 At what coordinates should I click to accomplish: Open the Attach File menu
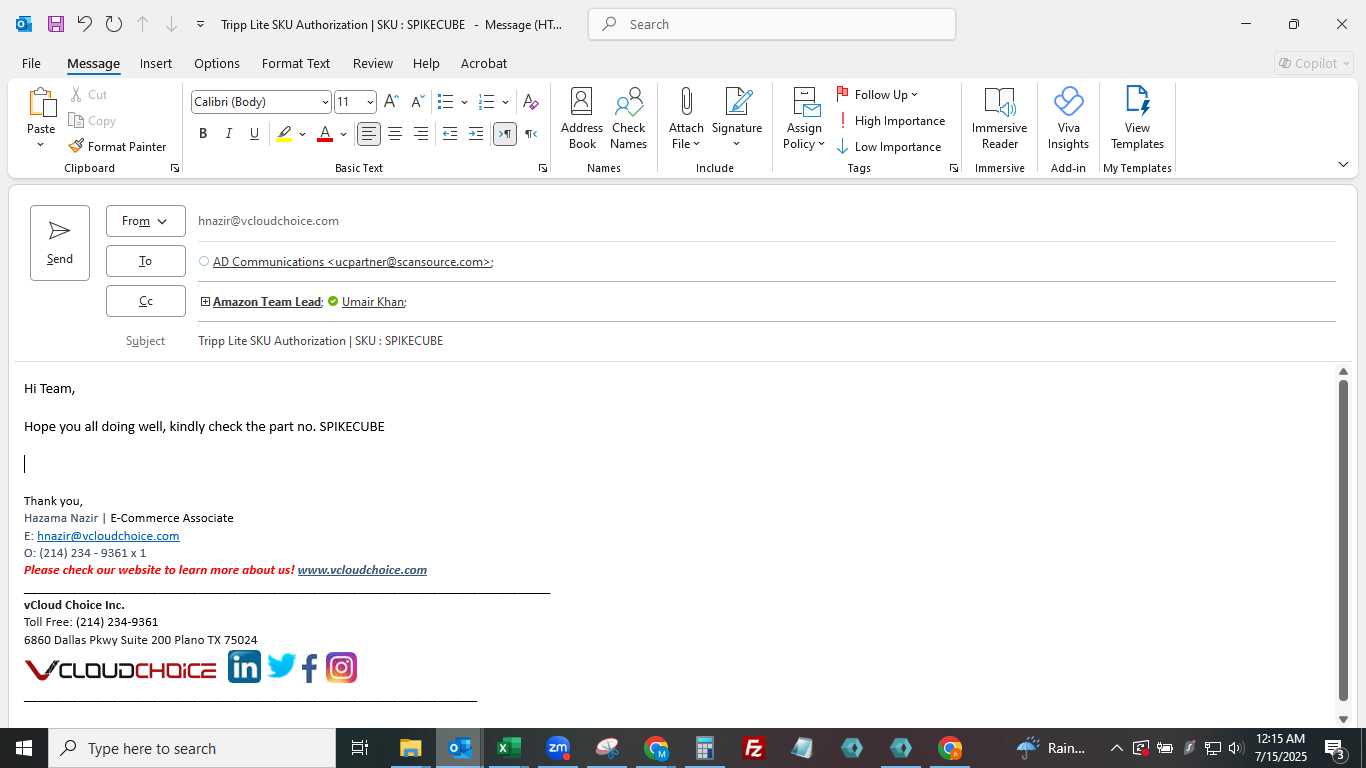coord(686,118)
